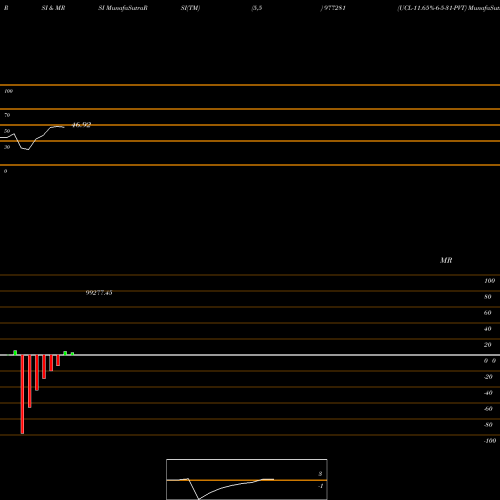This screenshot has height=500, width=500.
Task: Click the MunafaSutra RSI header text
Action: click(x=123, y=8)
